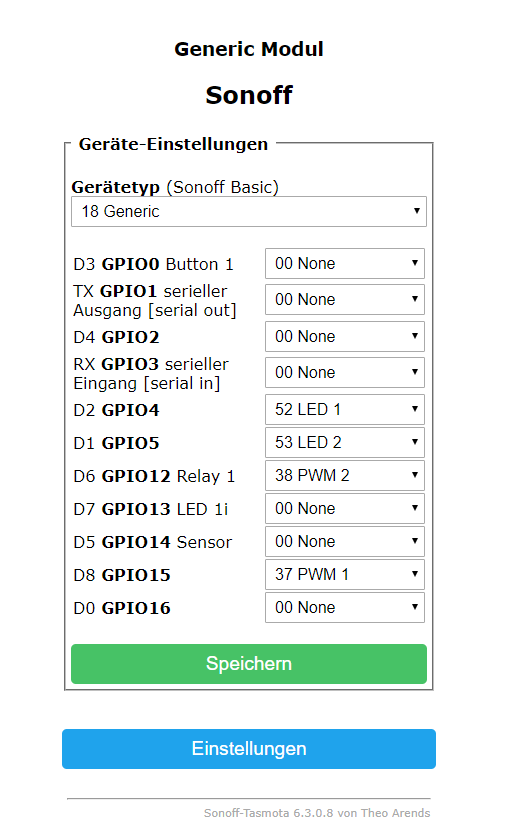
Task: Open the D0 GPIO16 dropdown
Action: click(344, 608)
